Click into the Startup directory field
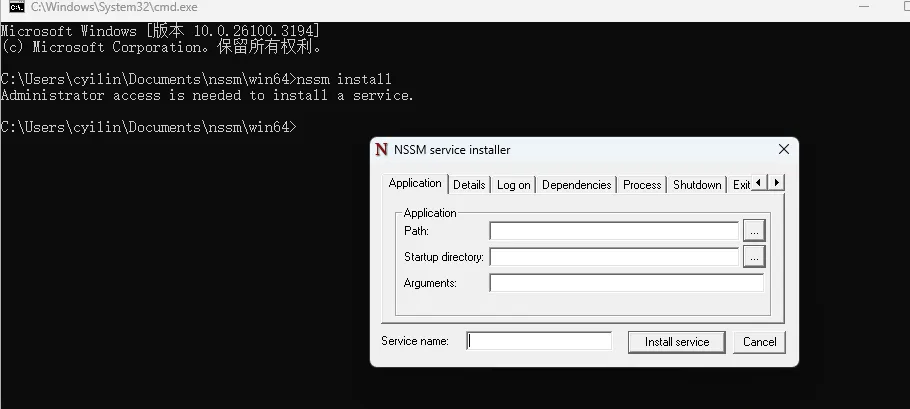 (613, 257)
